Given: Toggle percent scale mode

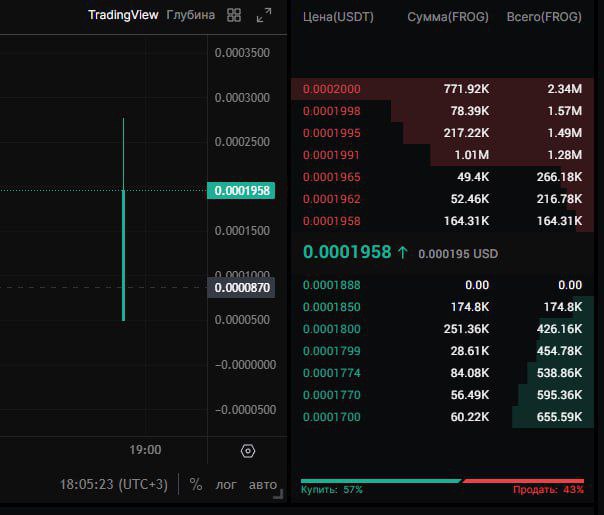Looking at the screenshot, I should (196, 484).
